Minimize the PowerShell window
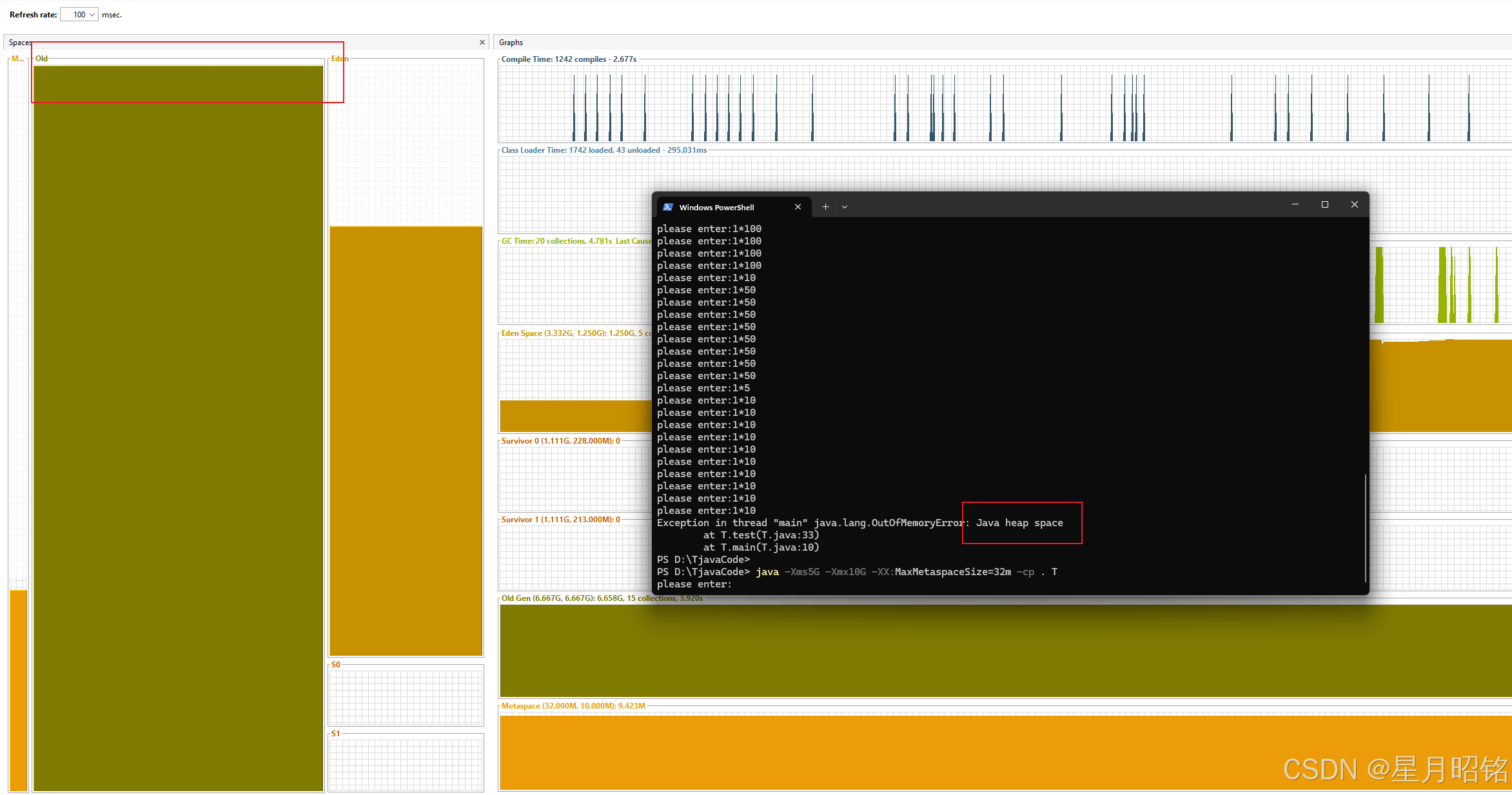Viewport: 1512px width, 795px height. point(1295,204)
